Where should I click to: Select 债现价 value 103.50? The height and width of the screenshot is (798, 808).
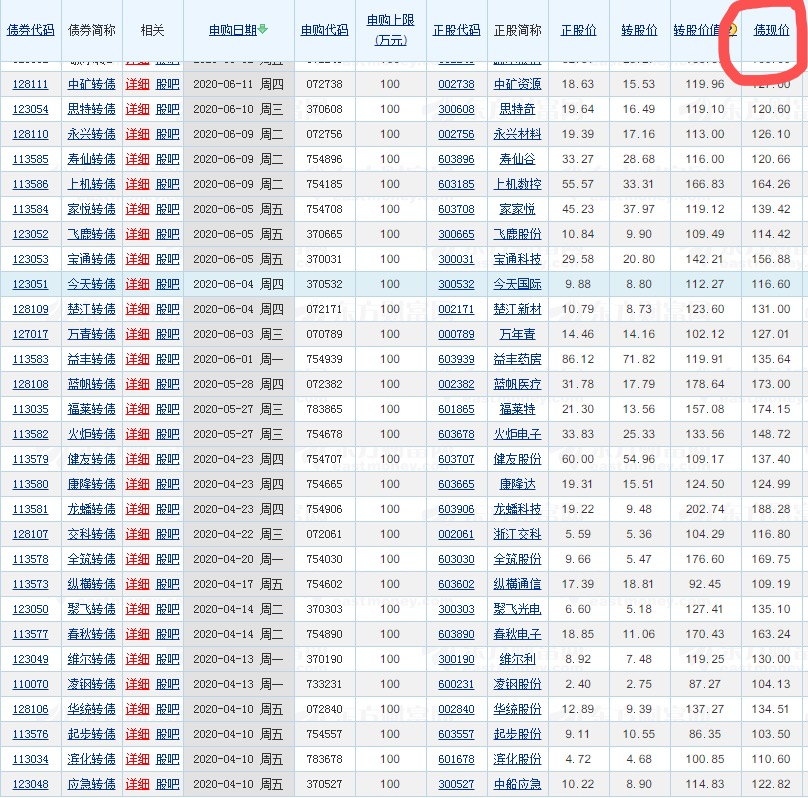pyautogui.click(x=771, y=734)
